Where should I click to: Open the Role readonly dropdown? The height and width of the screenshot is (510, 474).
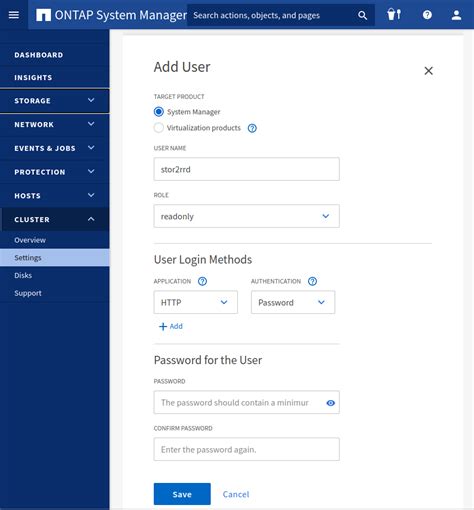click(247, 216)
